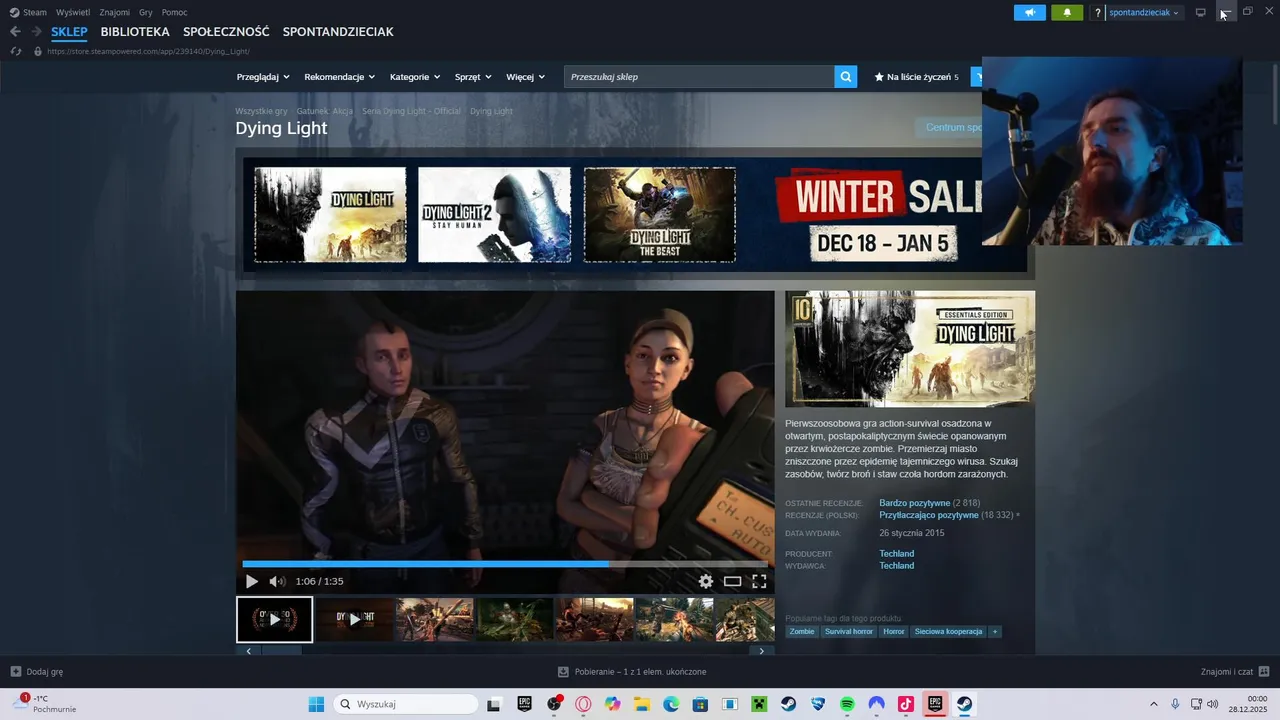Open the green notifications bell

pyautogui.click(x=1067, y=13)
